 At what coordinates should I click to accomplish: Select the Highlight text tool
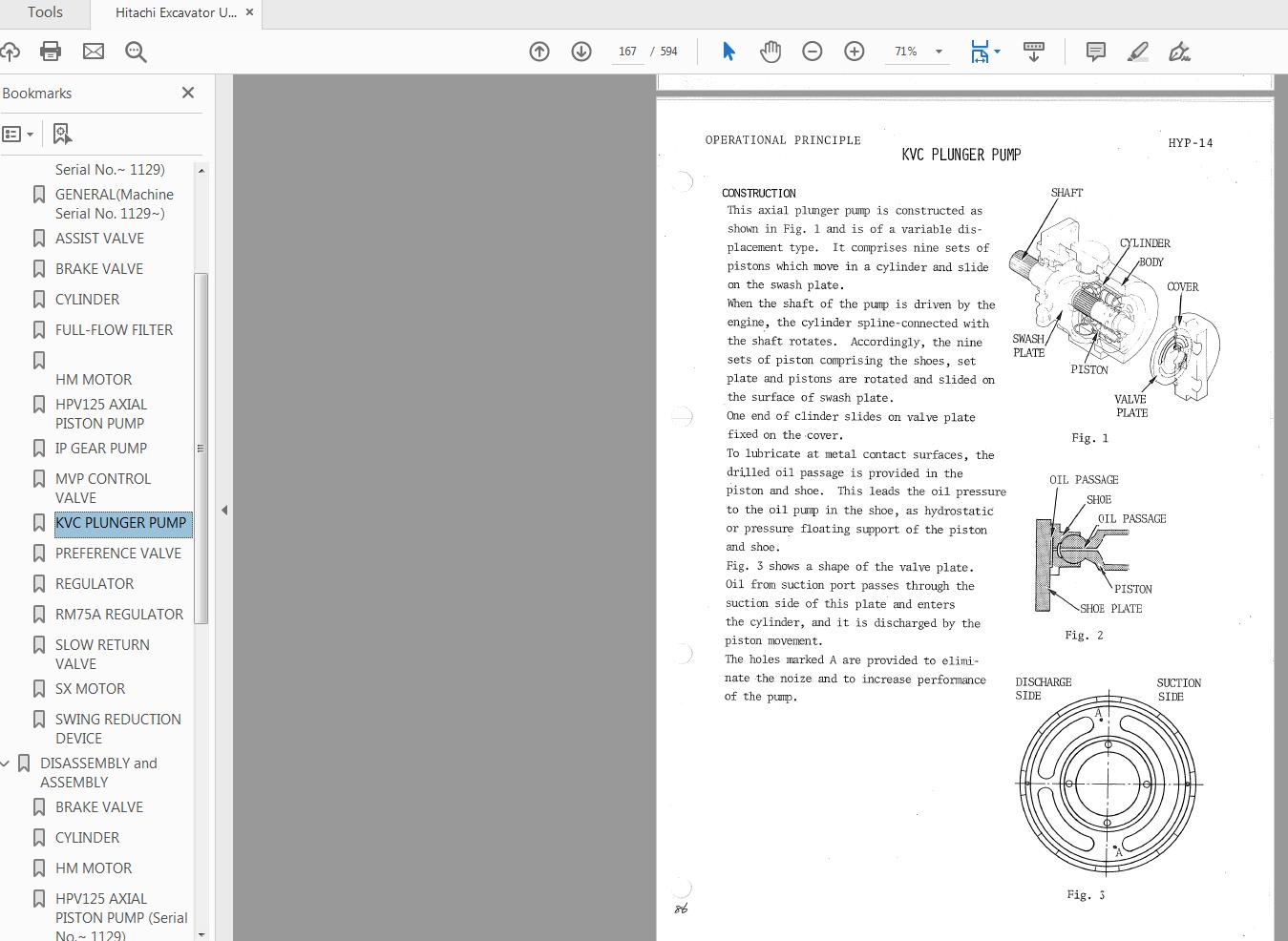[1138, 52]
